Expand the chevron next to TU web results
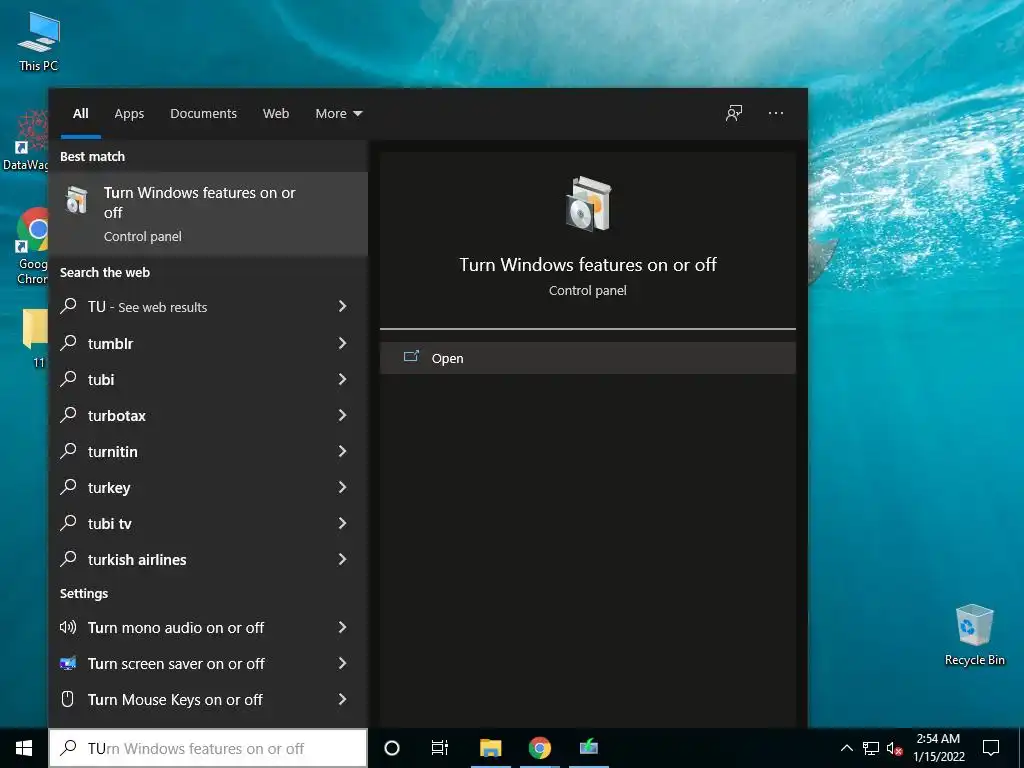Image resolution: width=1024 pixels, height=768 pixels. pyautogui.click(x=342, y=306)
